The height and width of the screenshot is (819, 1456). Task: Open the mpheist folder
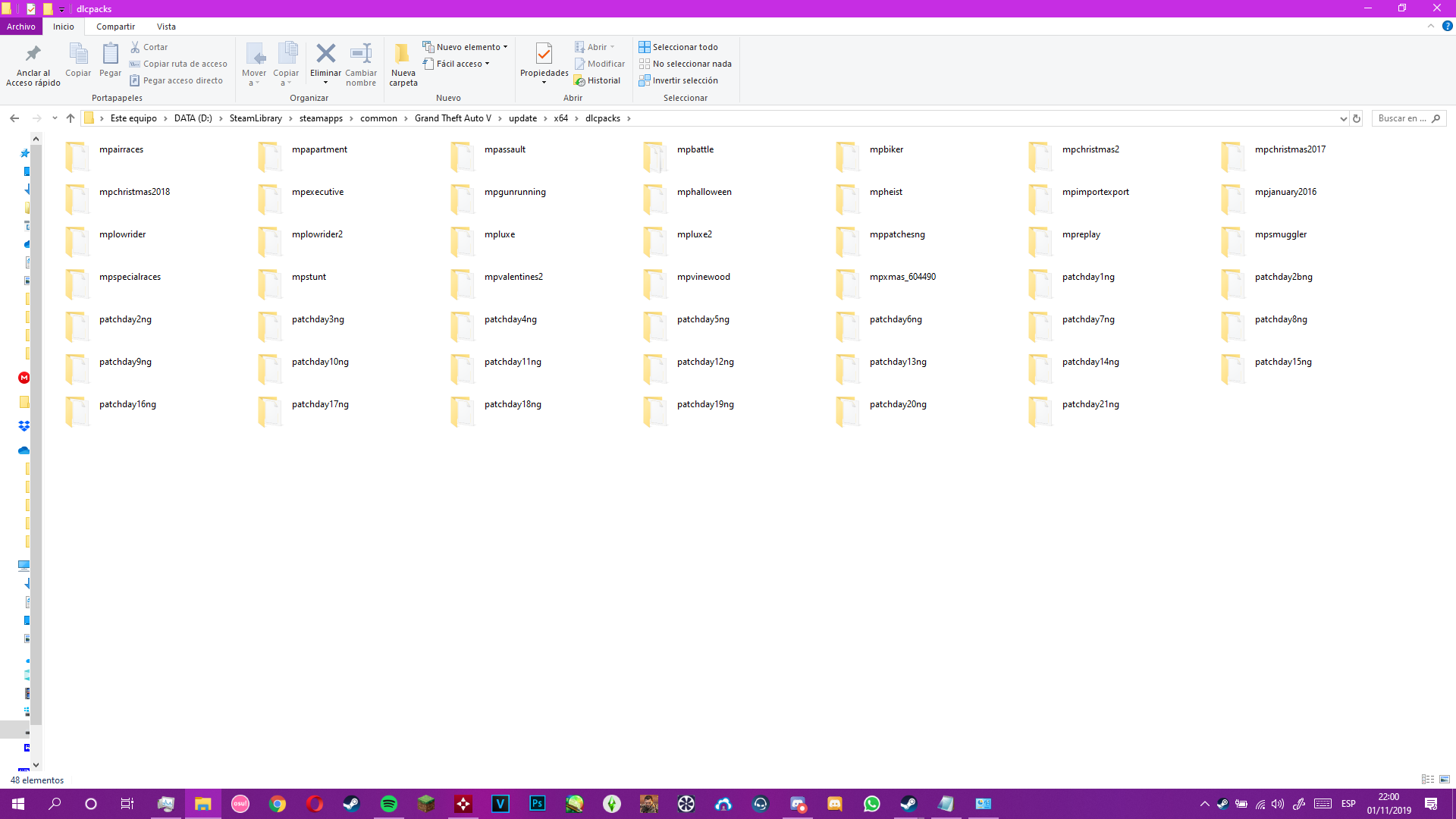pos(886,192)
